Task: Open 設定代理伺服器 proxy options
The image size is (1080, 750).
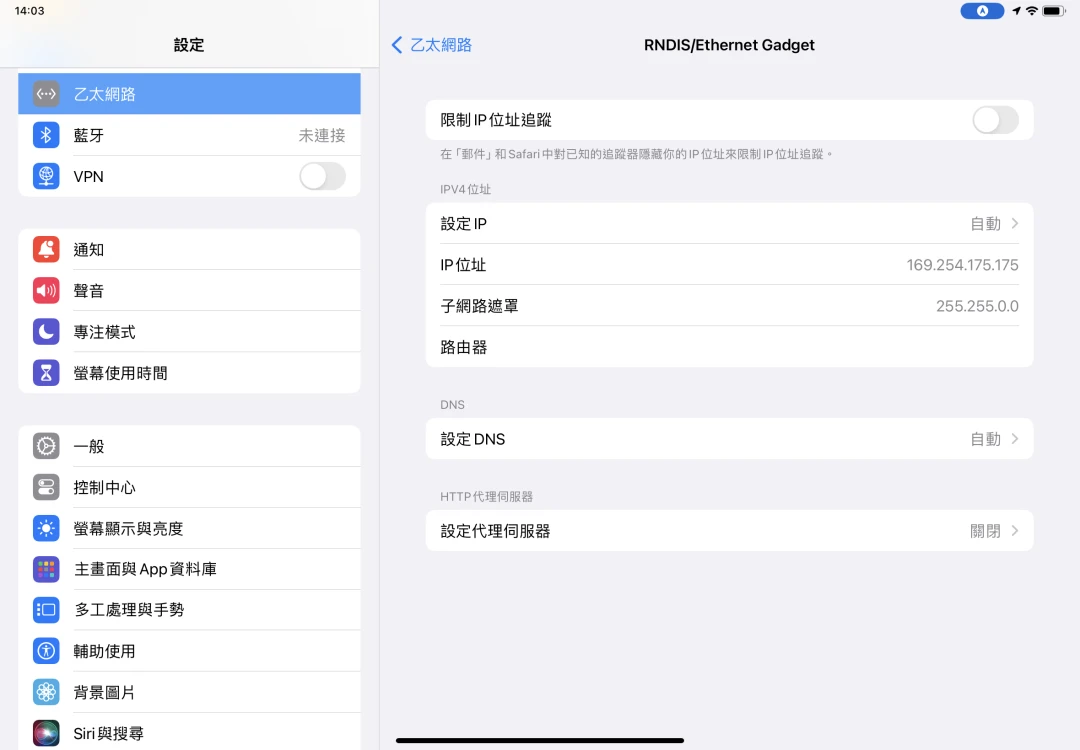Action: point(729,531)
